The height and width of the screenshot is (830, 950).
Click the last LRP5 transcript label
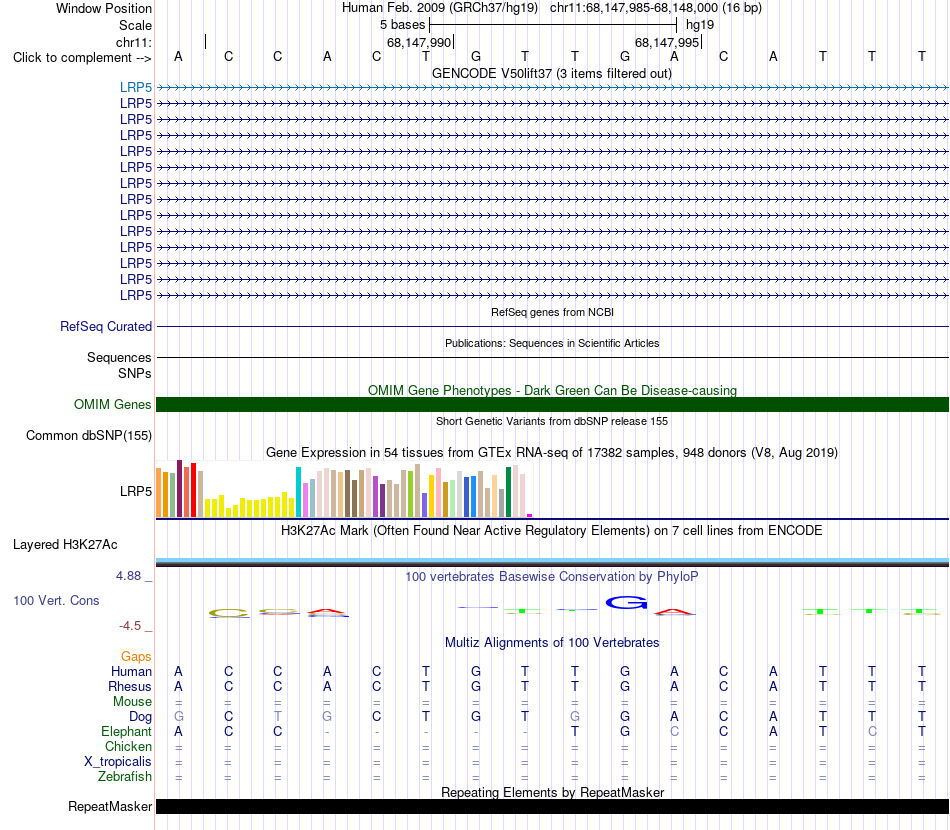[x=136, y=296]
